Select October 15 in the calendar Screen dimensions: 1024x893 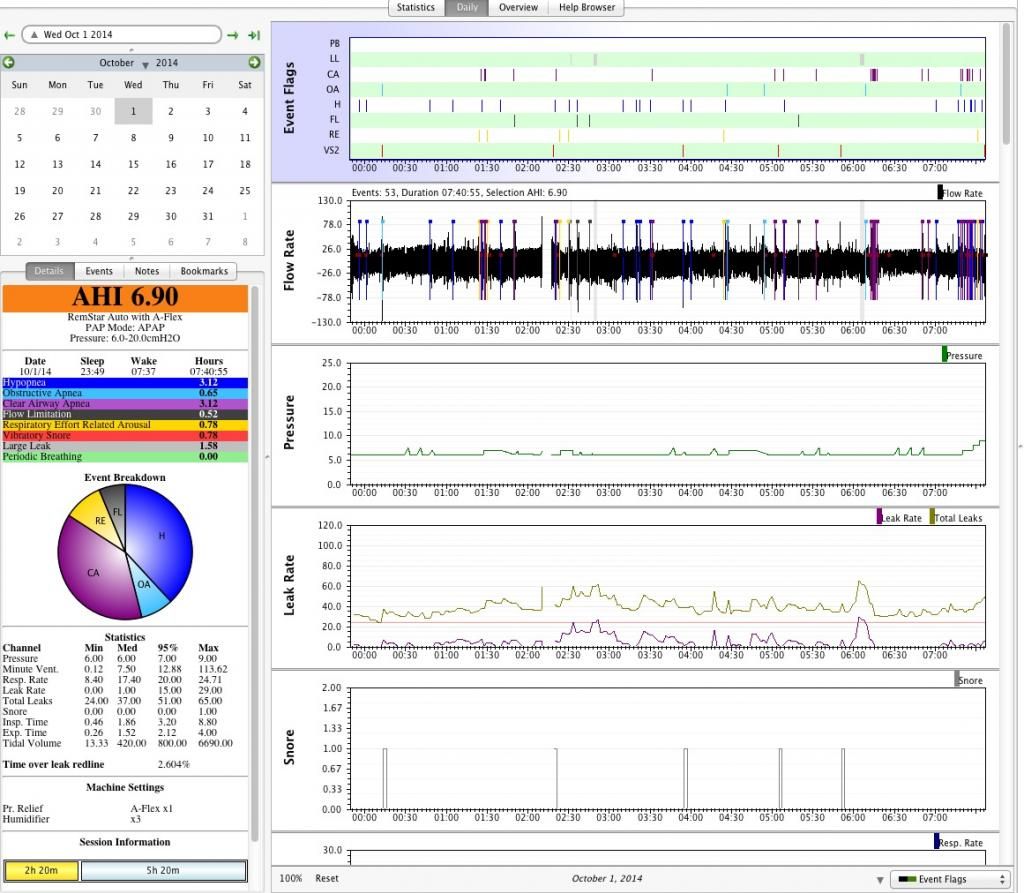pyautogui.click(x=133, y=164)
